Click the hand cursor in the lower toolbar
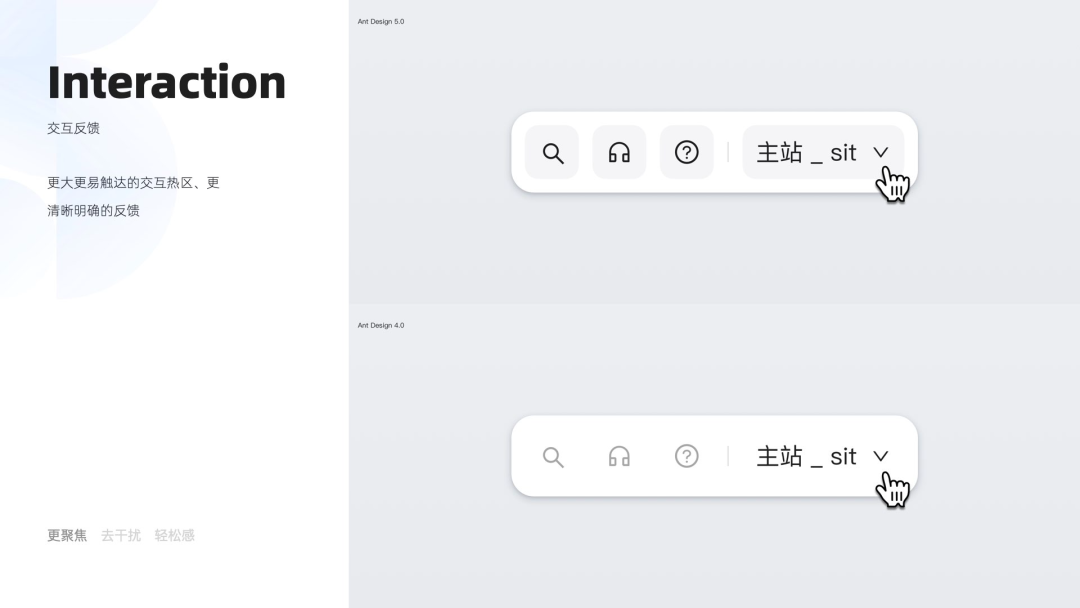 (892, 488)
